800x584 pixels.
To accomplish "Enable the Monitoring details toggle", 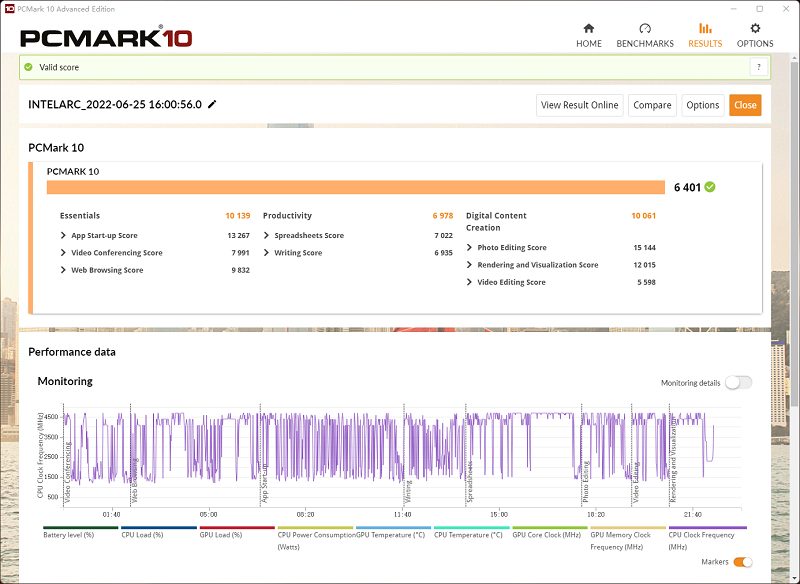I will tap(738, 383).
